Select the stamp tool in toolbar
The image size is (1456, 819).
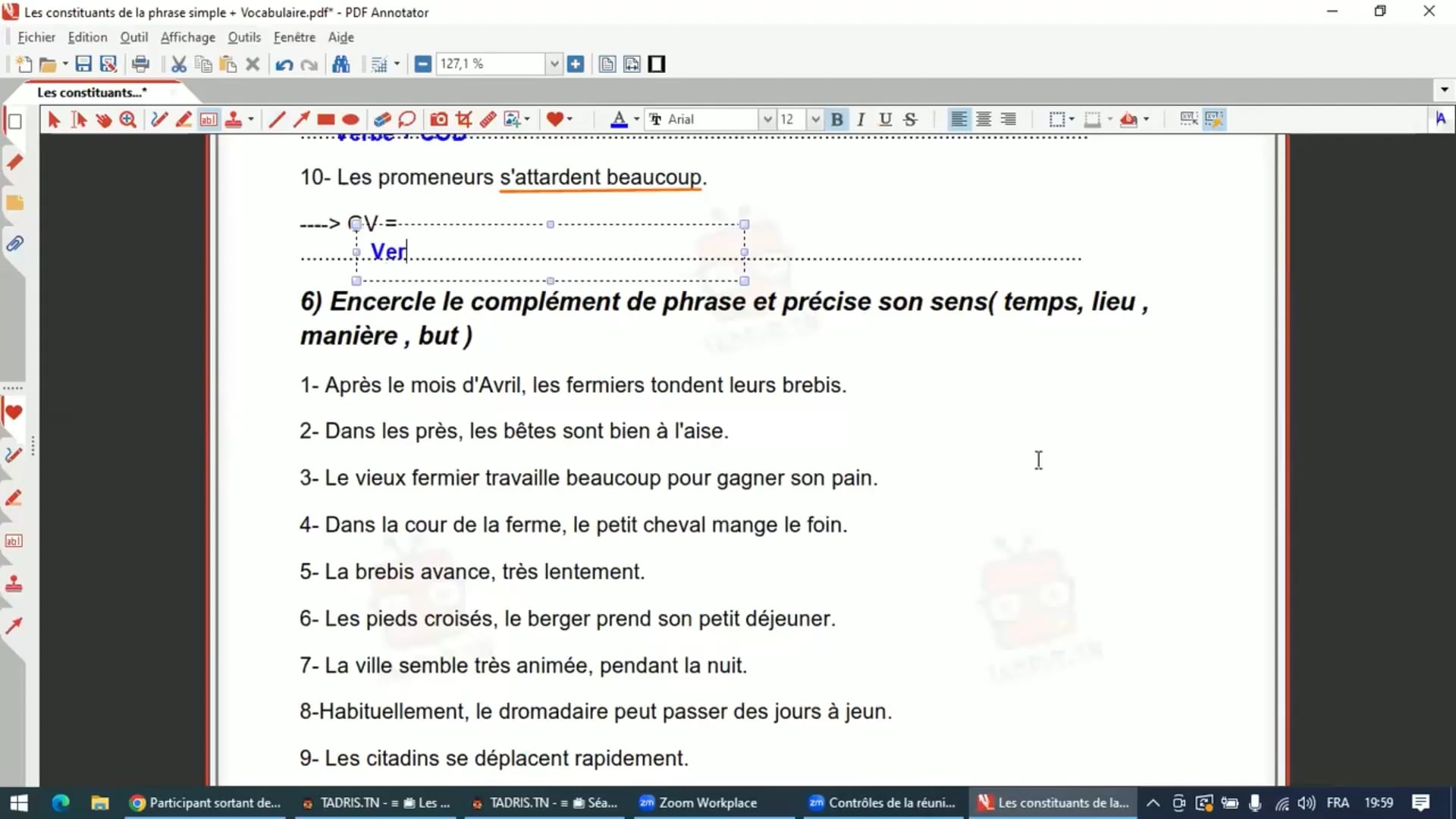(x=234, y=119)
